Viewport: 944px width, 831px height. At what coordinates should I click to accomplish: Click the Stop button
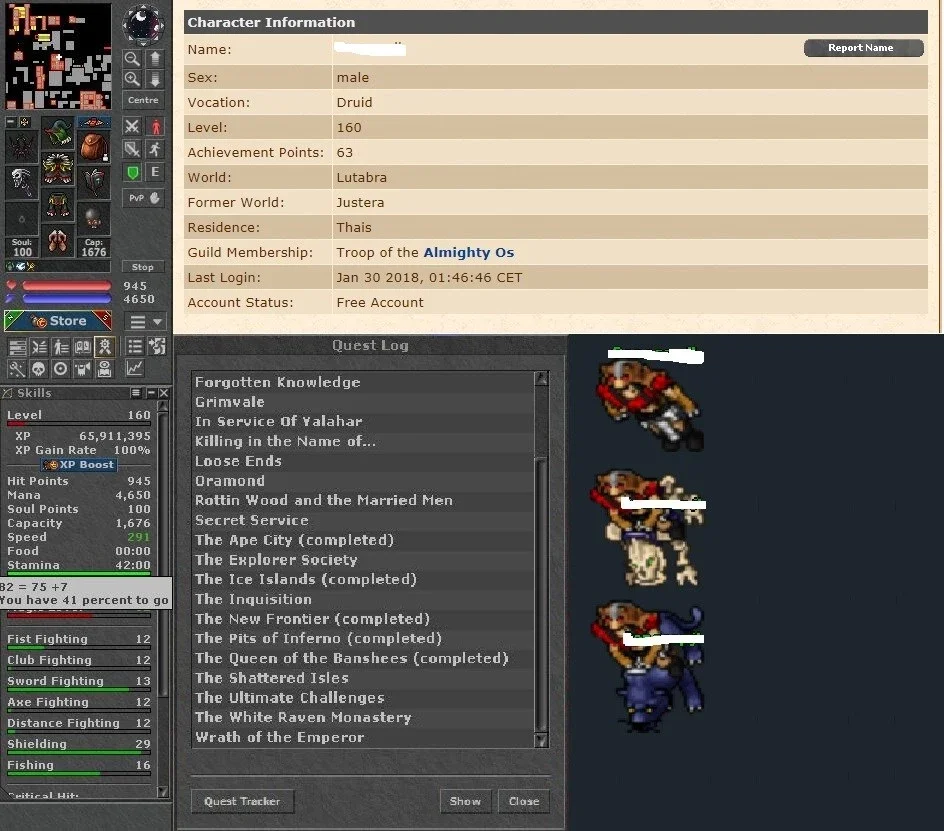pyautogui.click(x=143, y=267)
